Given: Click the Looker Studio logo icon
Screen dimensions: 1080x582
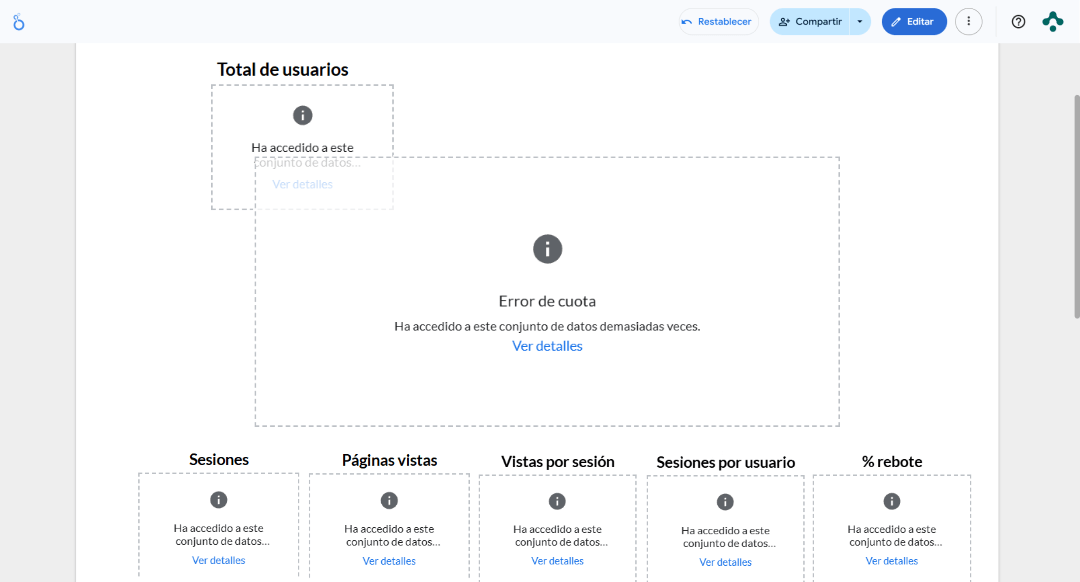Looking at the screenshot, I should pos(18,22).
